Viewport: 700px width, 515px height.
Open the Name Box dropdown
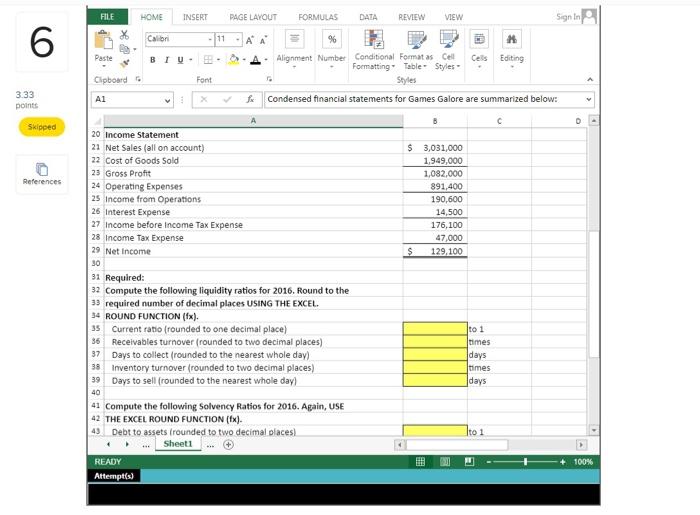(x=167, y=100)
